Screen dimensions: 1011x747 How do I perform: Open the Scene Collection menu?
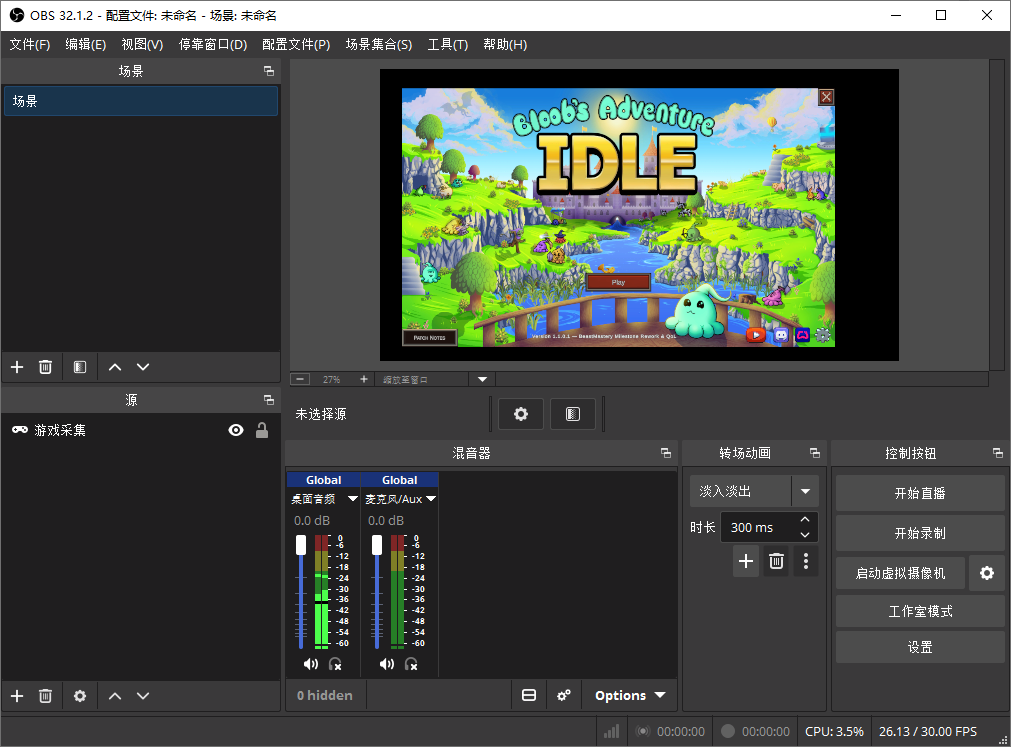click(x=378, y=44)
